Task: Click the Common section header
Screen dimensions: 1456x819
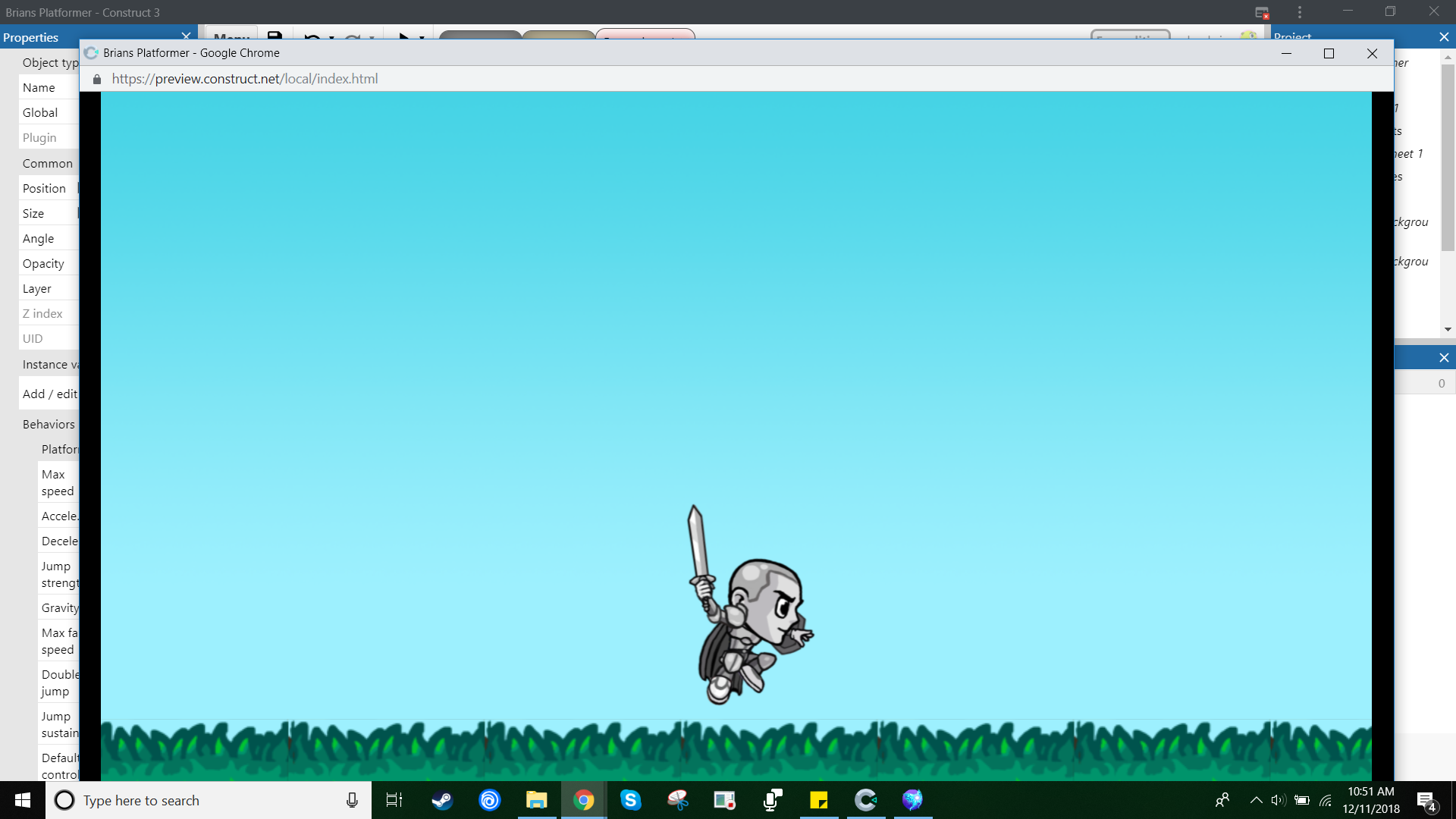Action: pos(49,163)
